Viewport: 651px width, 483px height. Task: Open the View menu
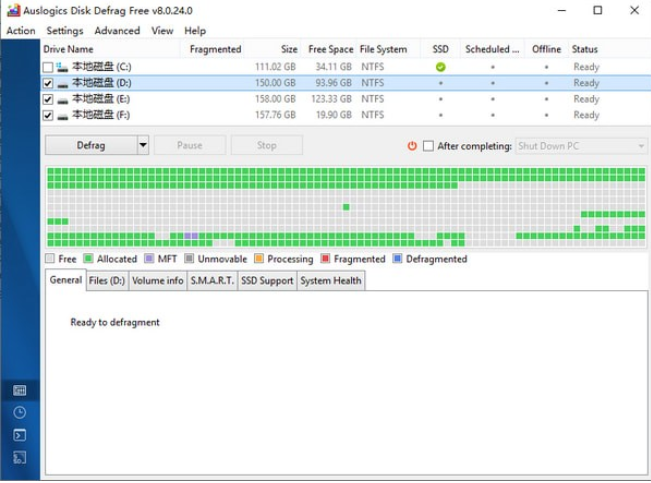[x=162, y=31]
